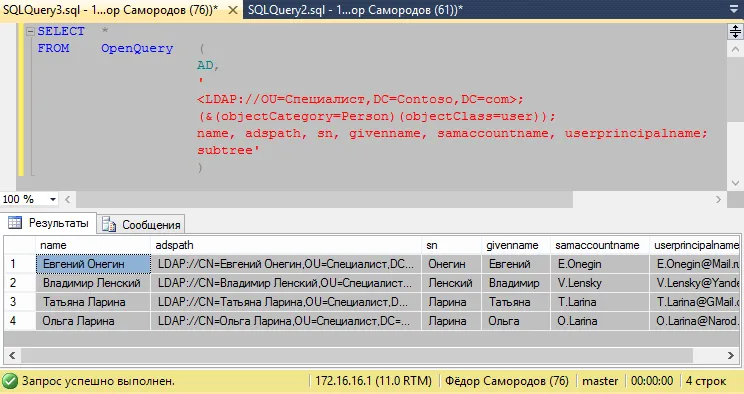Click the status text Запрос успешно выполнен
The image size is (744, 394).
98,381
